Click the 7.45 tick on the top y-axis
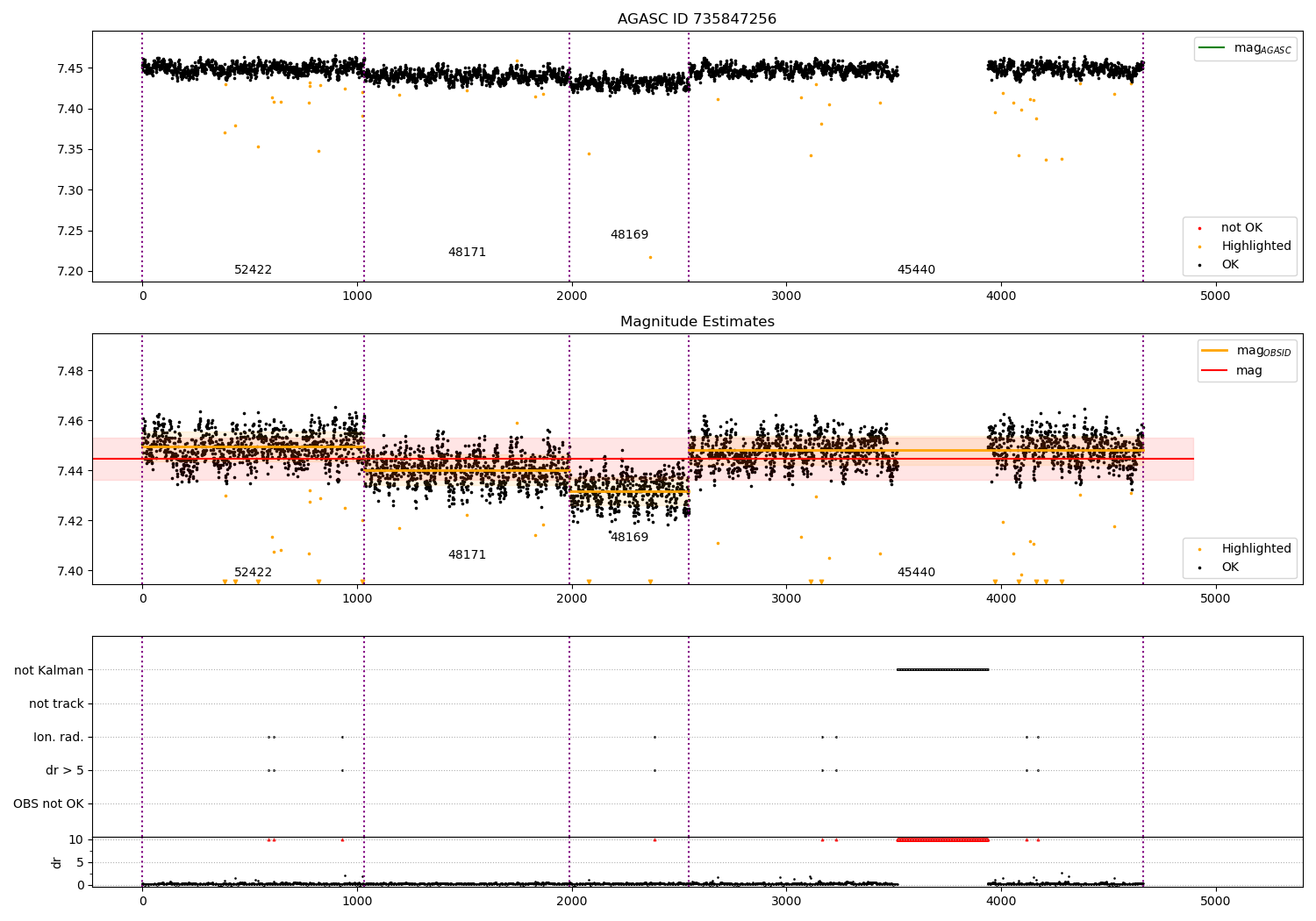The height and width of the screenshot is (921, 1316). coord(69,68)
